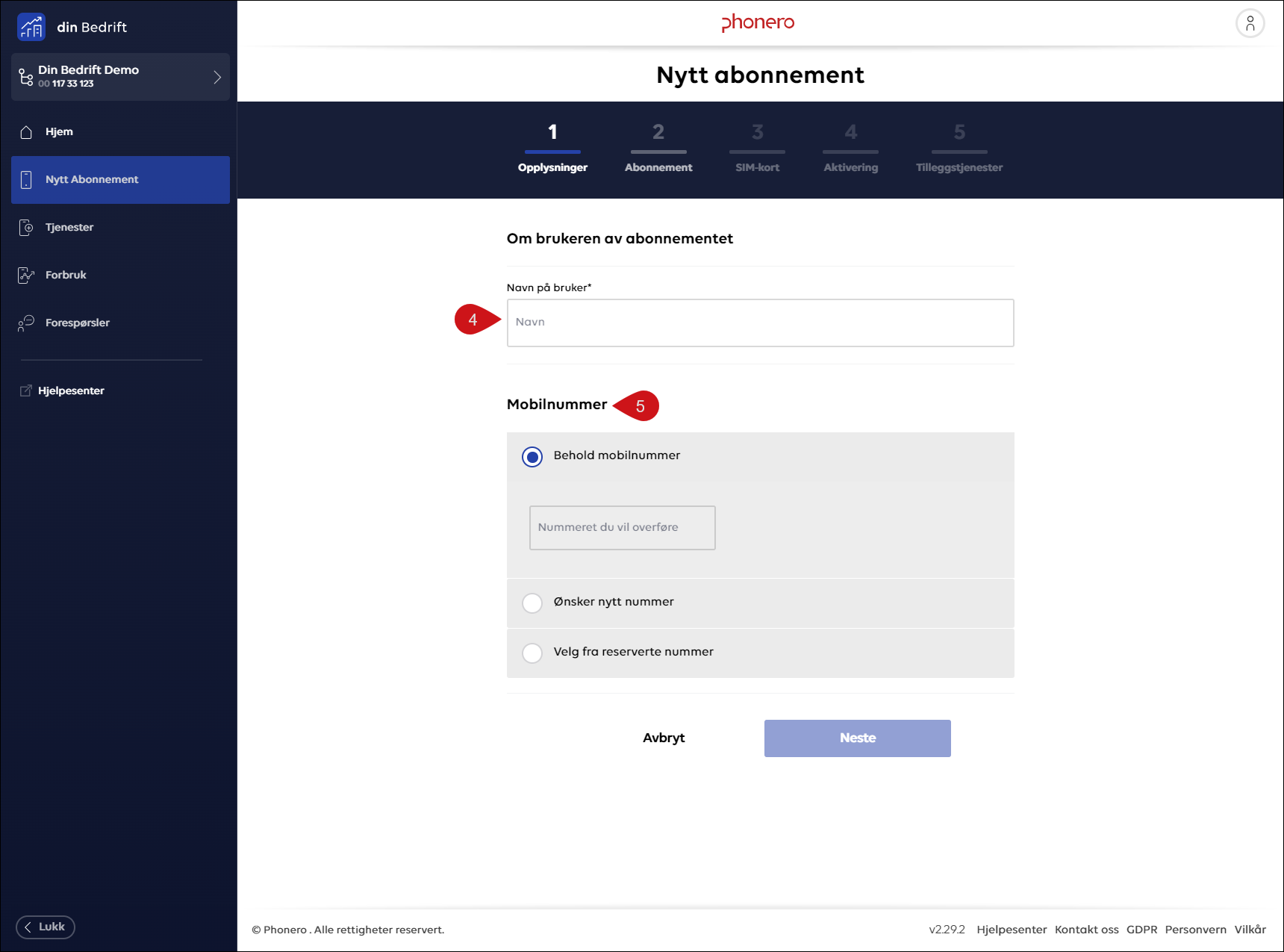Image resolution: width=1284 pixels, height=952 pixels.
Task: Click the Forespørsler chat icon
Action: click(26, 323)
